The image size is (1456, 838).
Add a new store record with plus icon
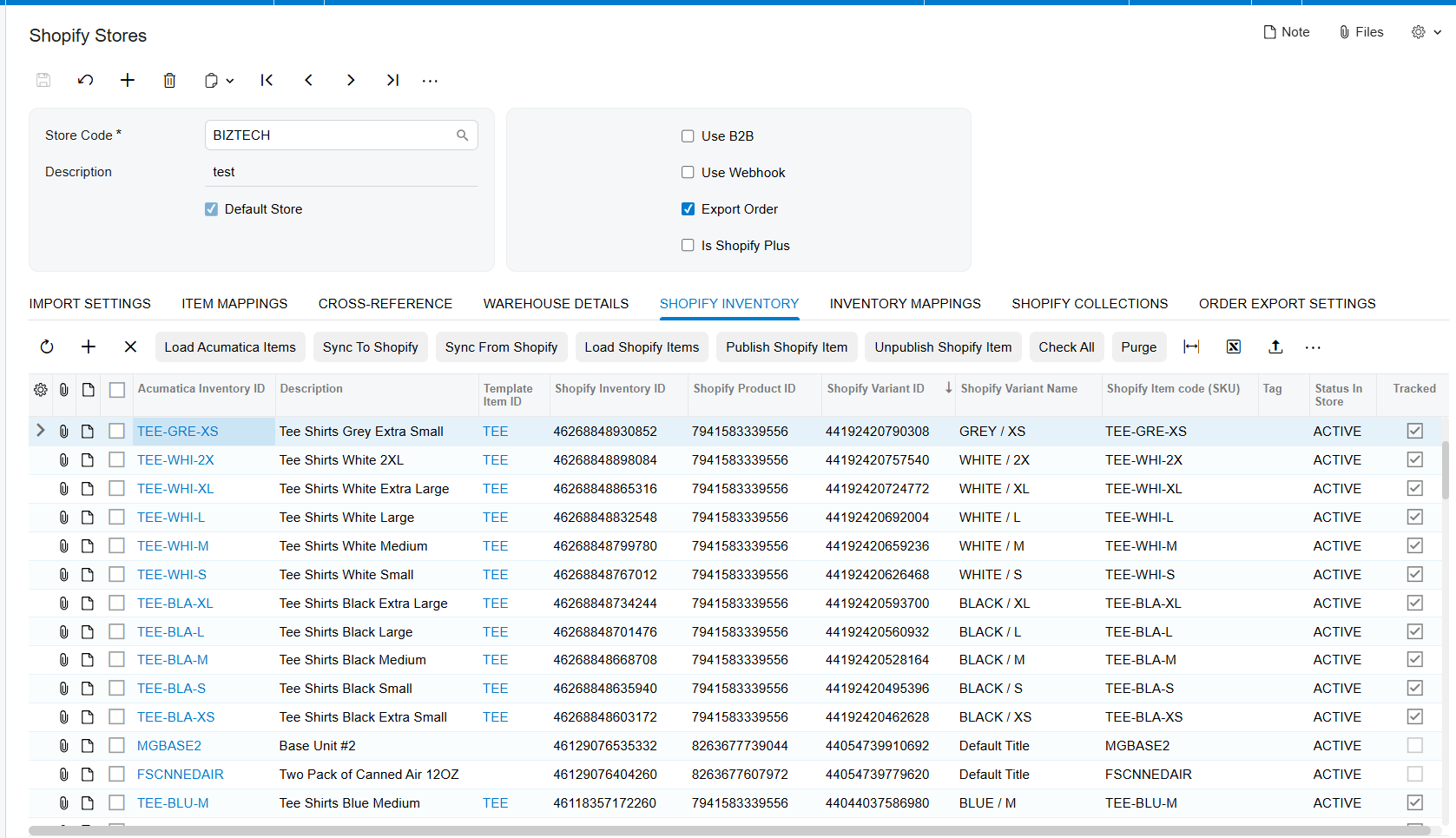128,80
